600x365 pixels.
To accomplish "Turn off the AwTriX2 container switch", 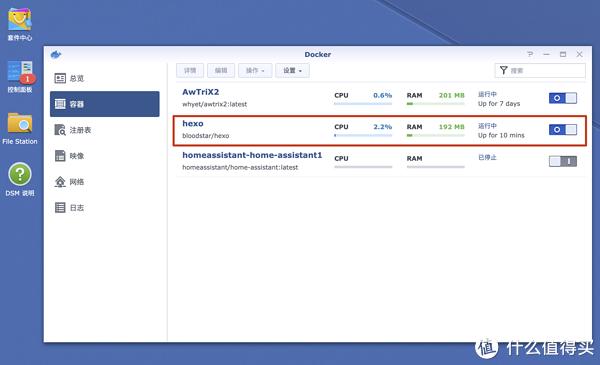I will (x=562, y=98).
